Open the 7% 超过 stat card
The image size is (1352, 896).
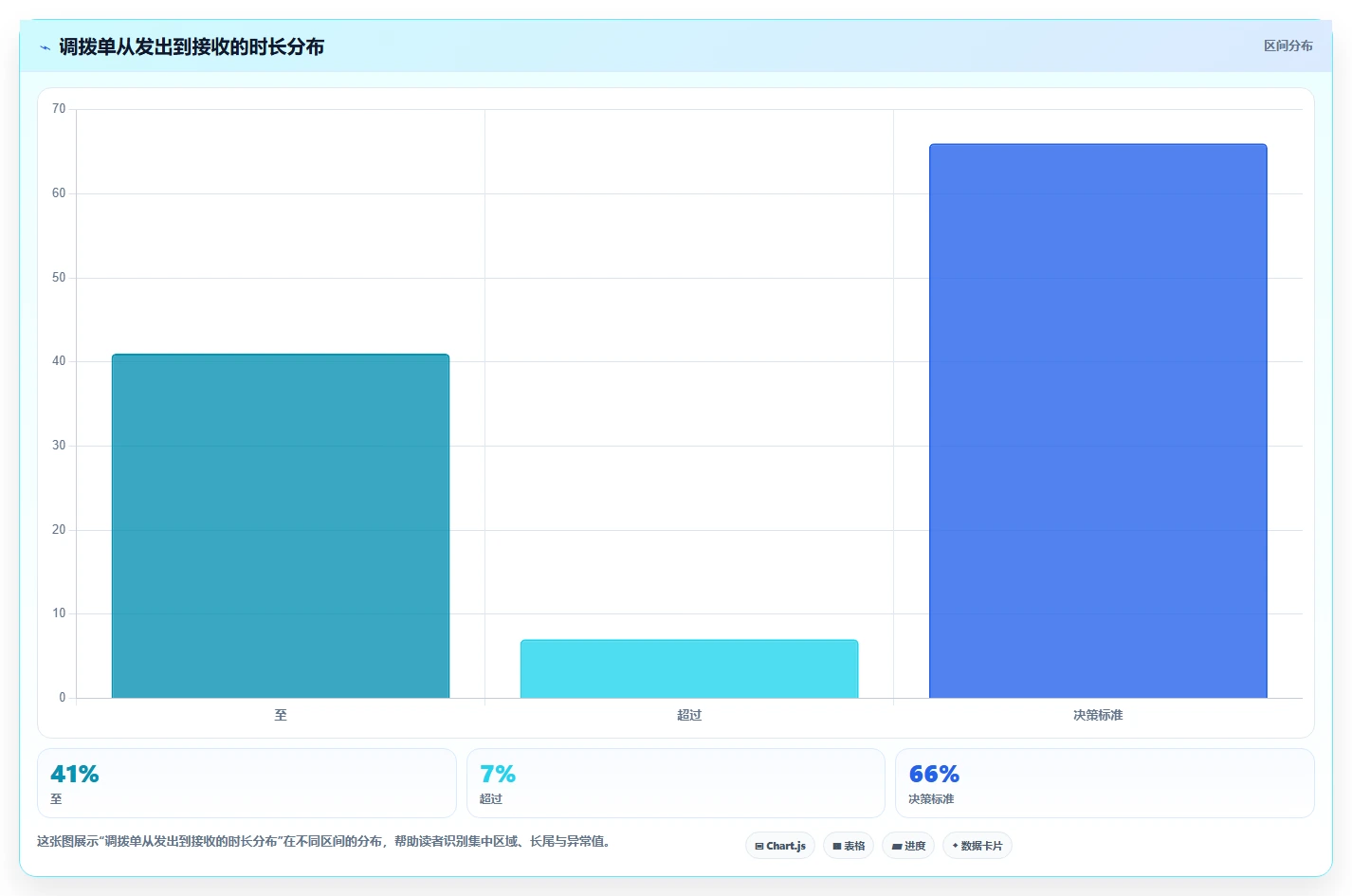coord(675,783)
